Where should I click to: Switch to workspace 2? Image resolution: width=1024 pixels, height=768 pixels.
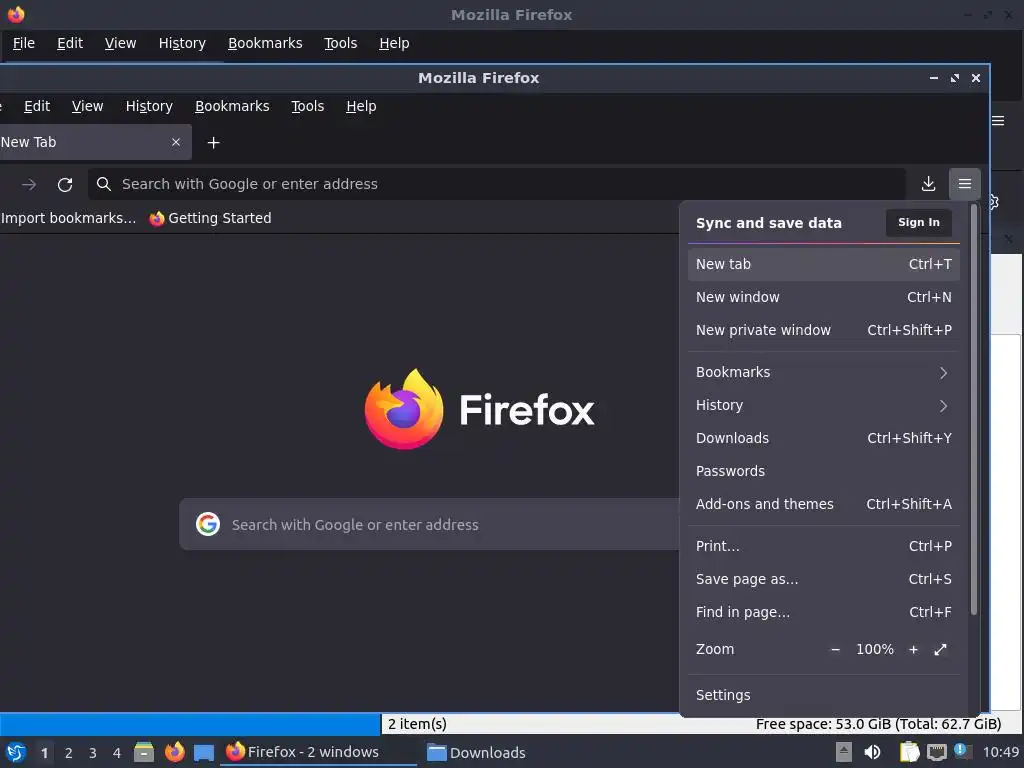point(69,753)
